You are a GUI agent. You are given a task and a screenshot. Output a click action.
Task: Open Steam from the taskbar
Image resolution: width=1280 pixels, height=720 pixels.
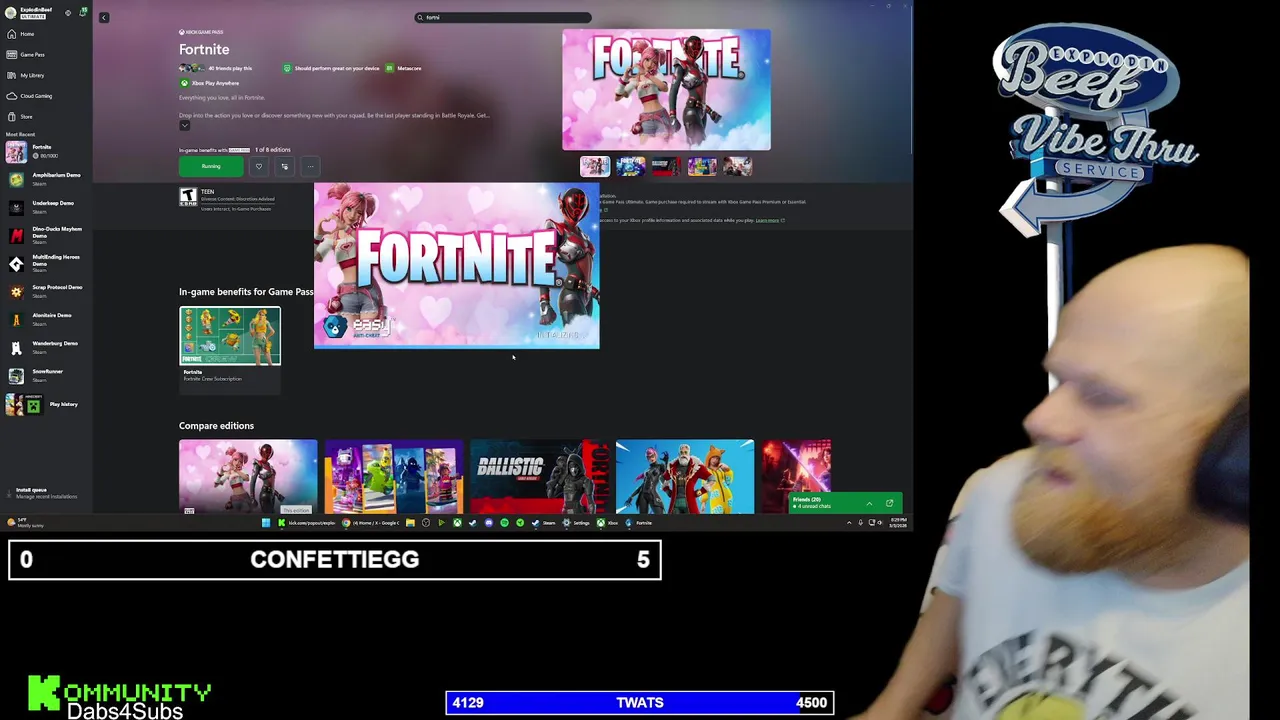point(544,522)
